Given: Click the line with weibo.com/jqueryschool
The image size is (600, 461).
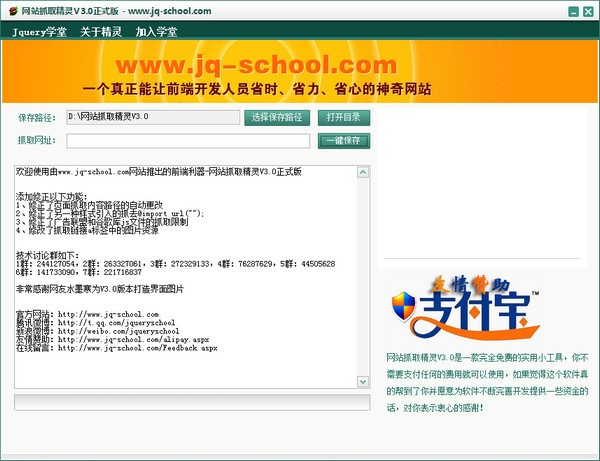Looking at the screenshot, I should (x=98, y=331).
